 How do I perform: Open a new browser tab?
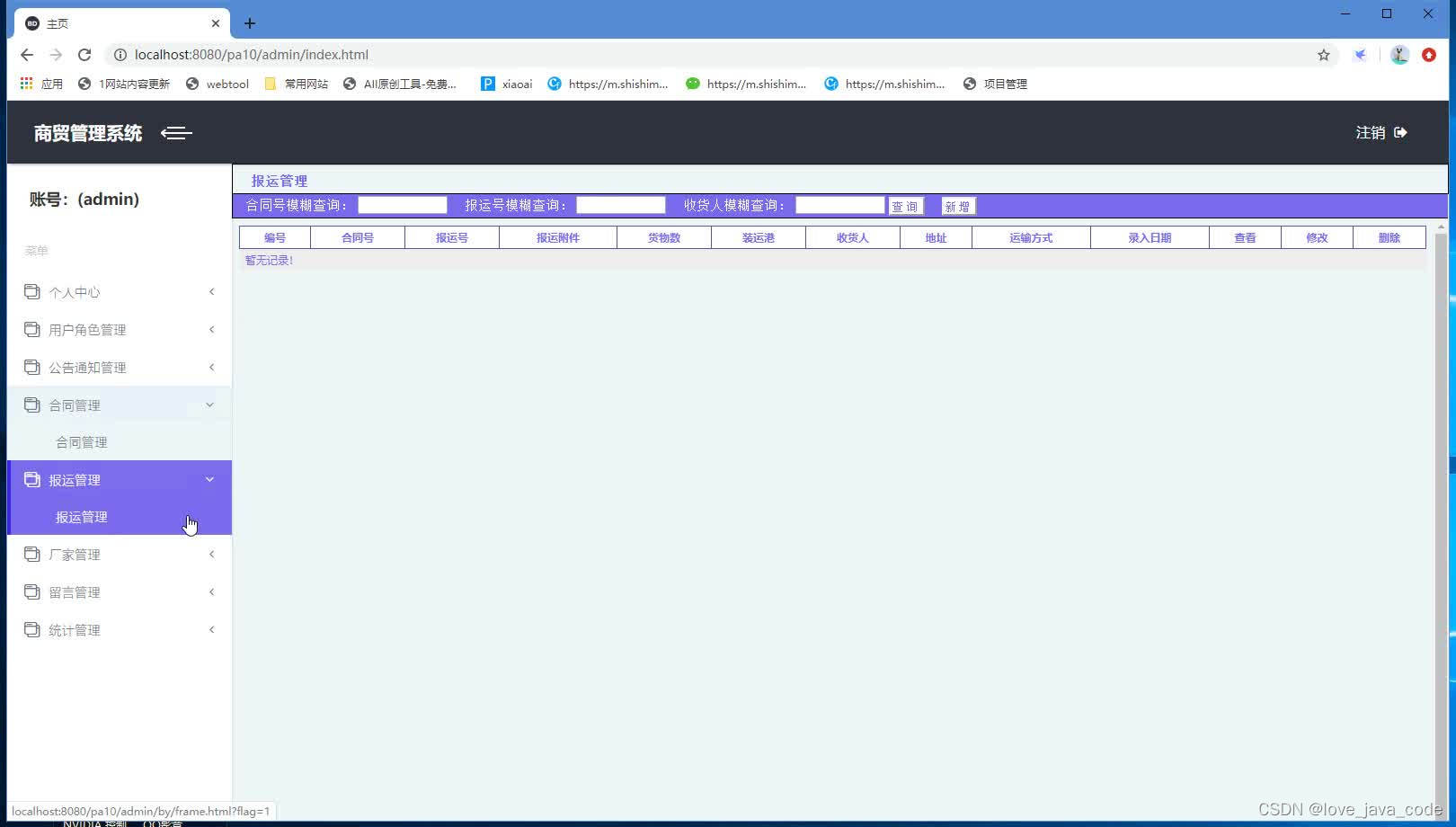pos(250,23)
